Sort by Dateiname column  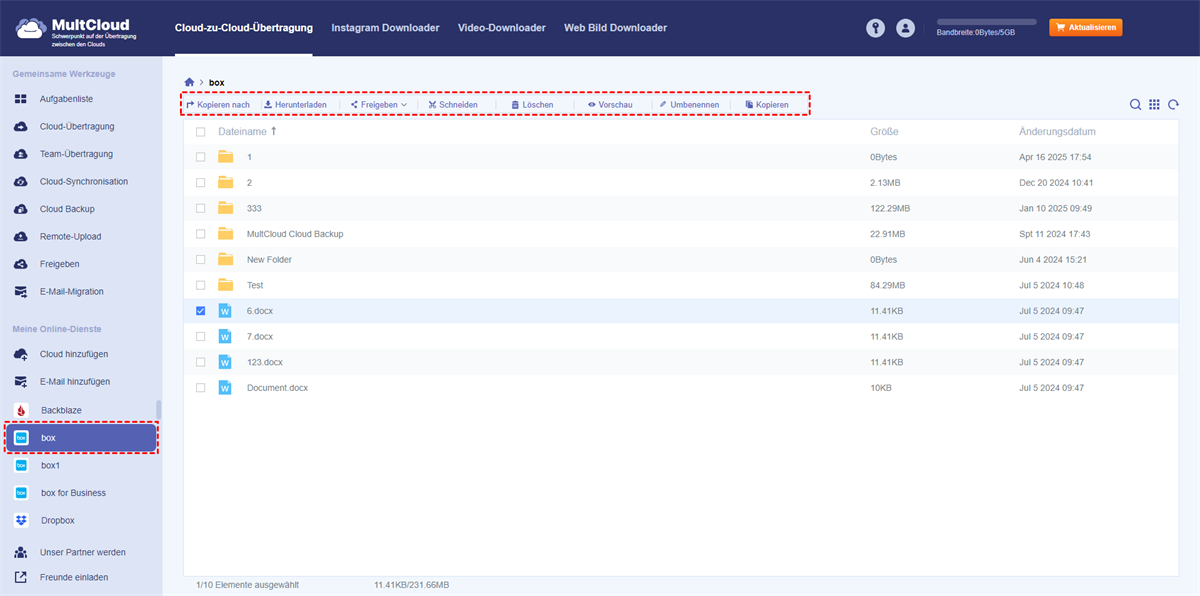pyautogui.click(x=247, y=132)
